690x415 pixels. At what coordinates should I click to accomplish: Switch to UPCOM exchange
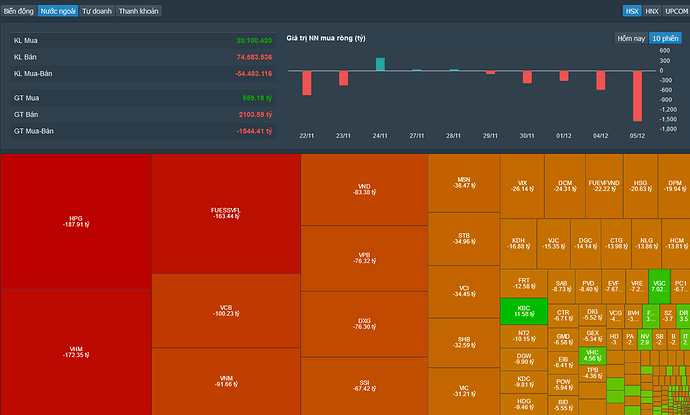(676, 11)
